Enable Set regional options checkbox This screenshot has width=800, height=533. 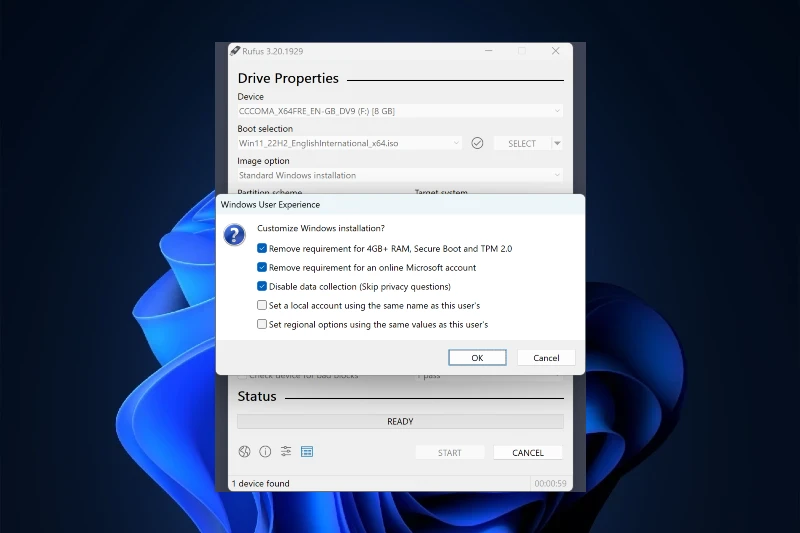[262, 324]
